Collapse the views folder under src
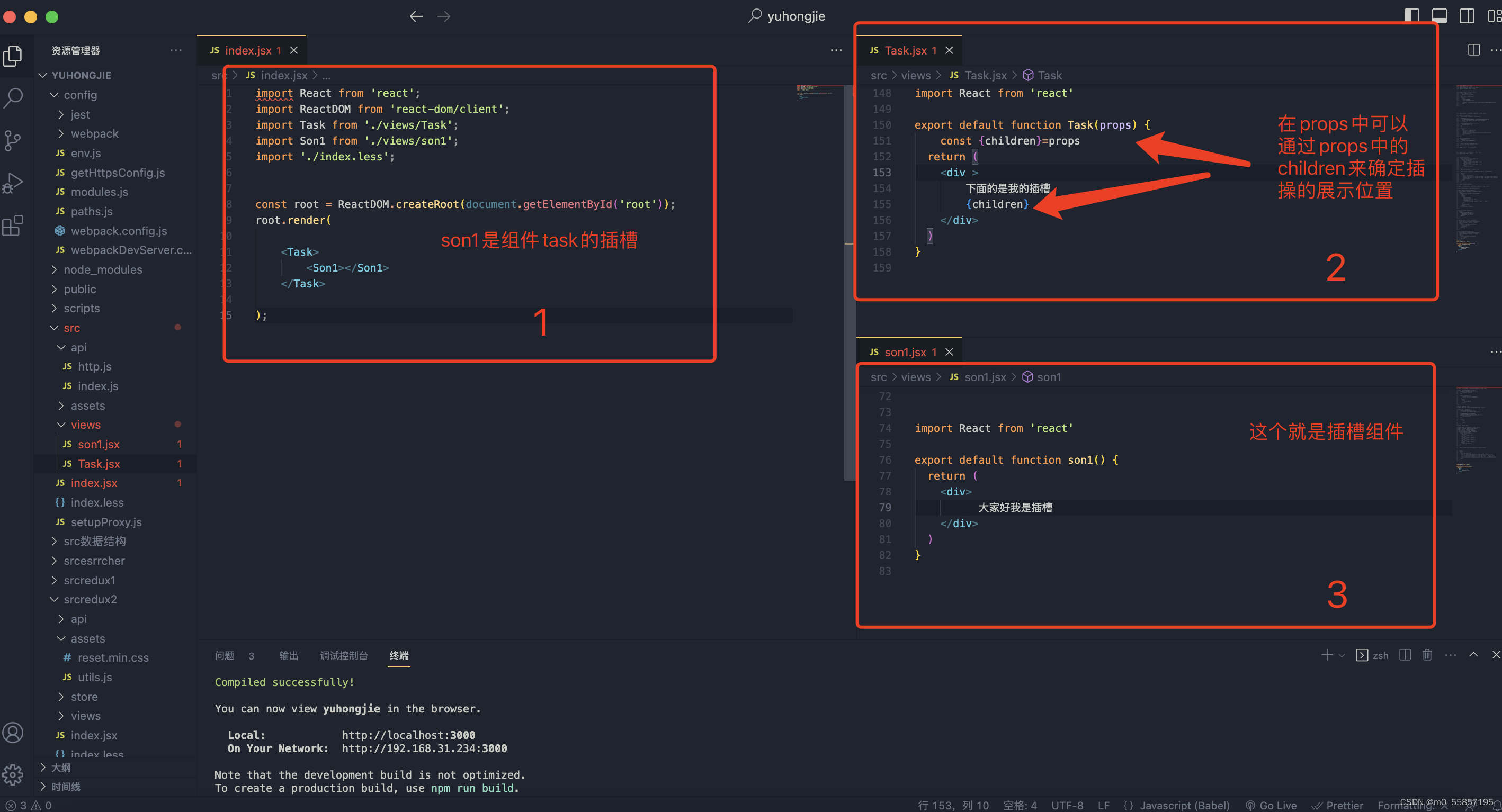 [85, 425]
